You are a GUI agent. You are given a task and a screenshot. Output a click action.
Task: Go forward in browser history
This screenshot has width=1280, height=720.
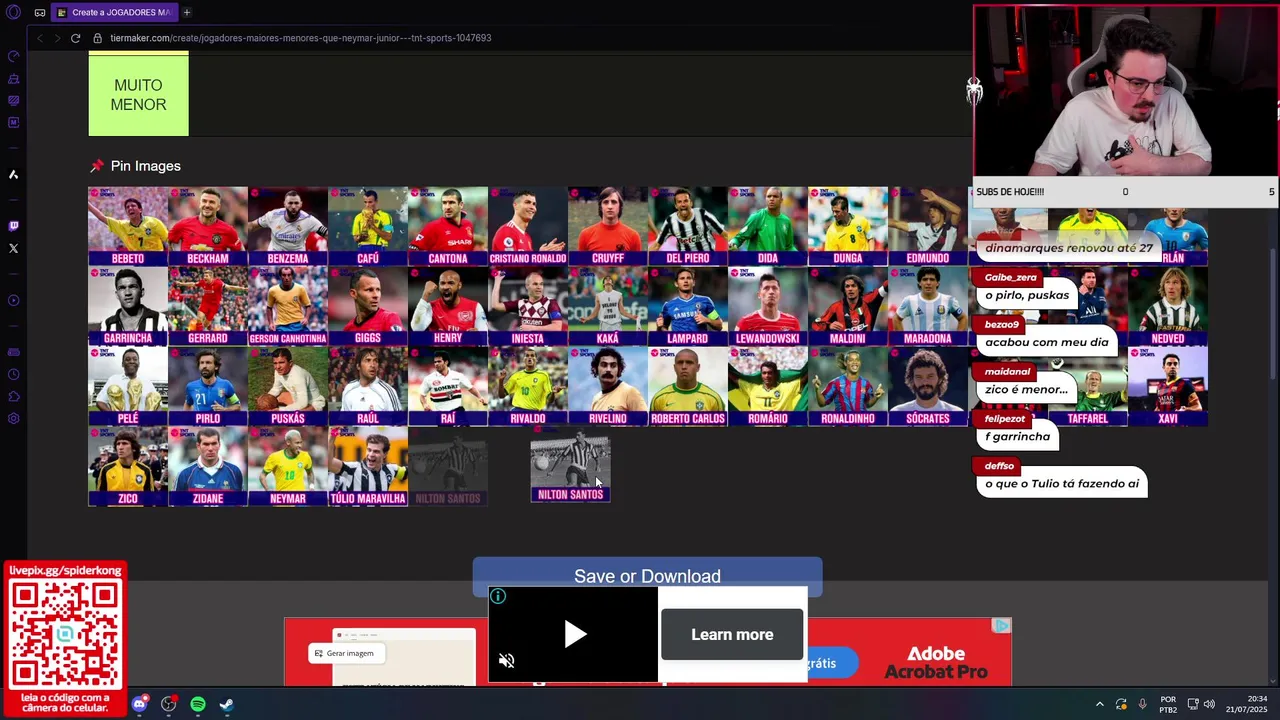point(57,38)
